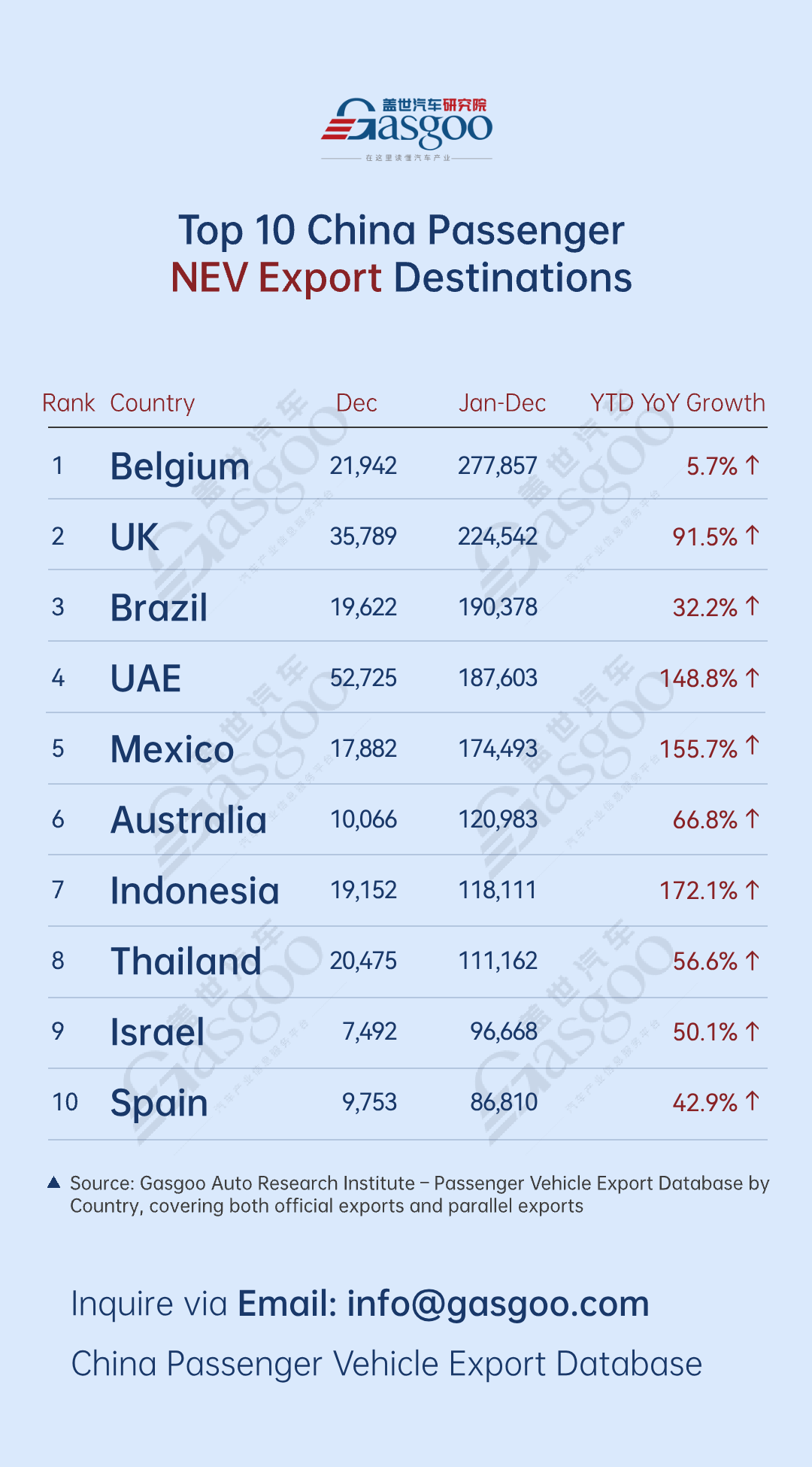Click the YTD YoY Growth column header
The image size is (812, 1467).
pos(677,403)
